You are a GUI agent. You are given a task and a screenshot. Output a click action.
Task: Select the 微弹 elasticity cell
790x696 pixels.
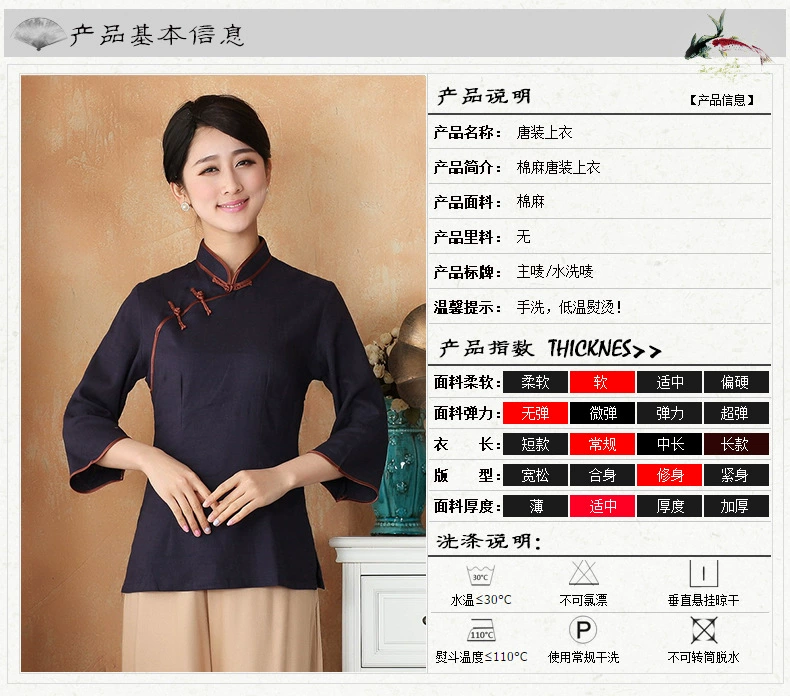coord(602,413)
